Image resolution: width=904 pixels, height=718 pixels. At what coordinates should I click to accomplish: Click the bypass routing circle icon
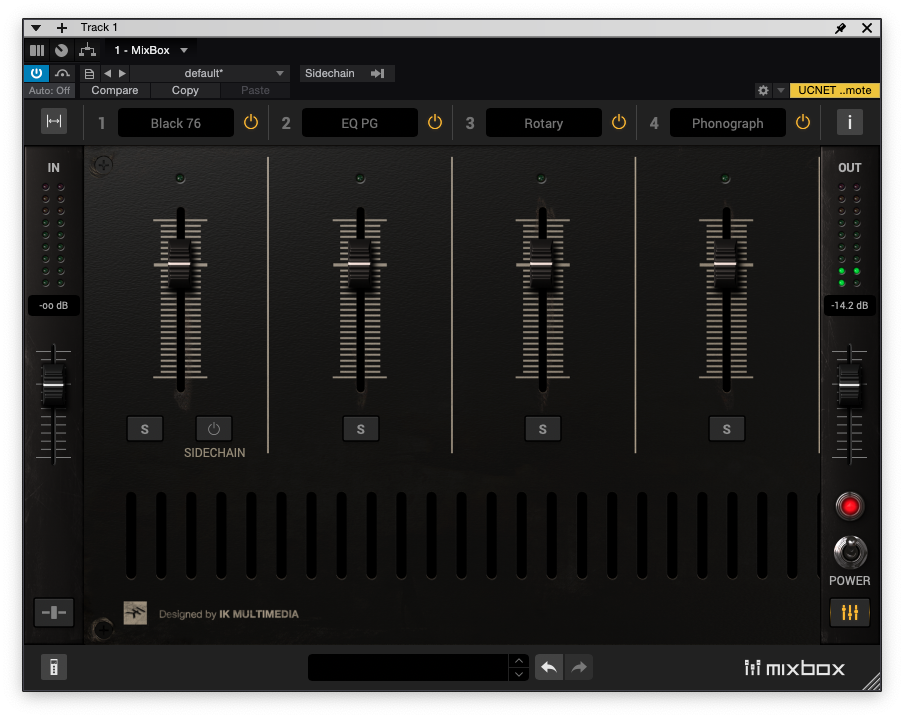point(61,51)
